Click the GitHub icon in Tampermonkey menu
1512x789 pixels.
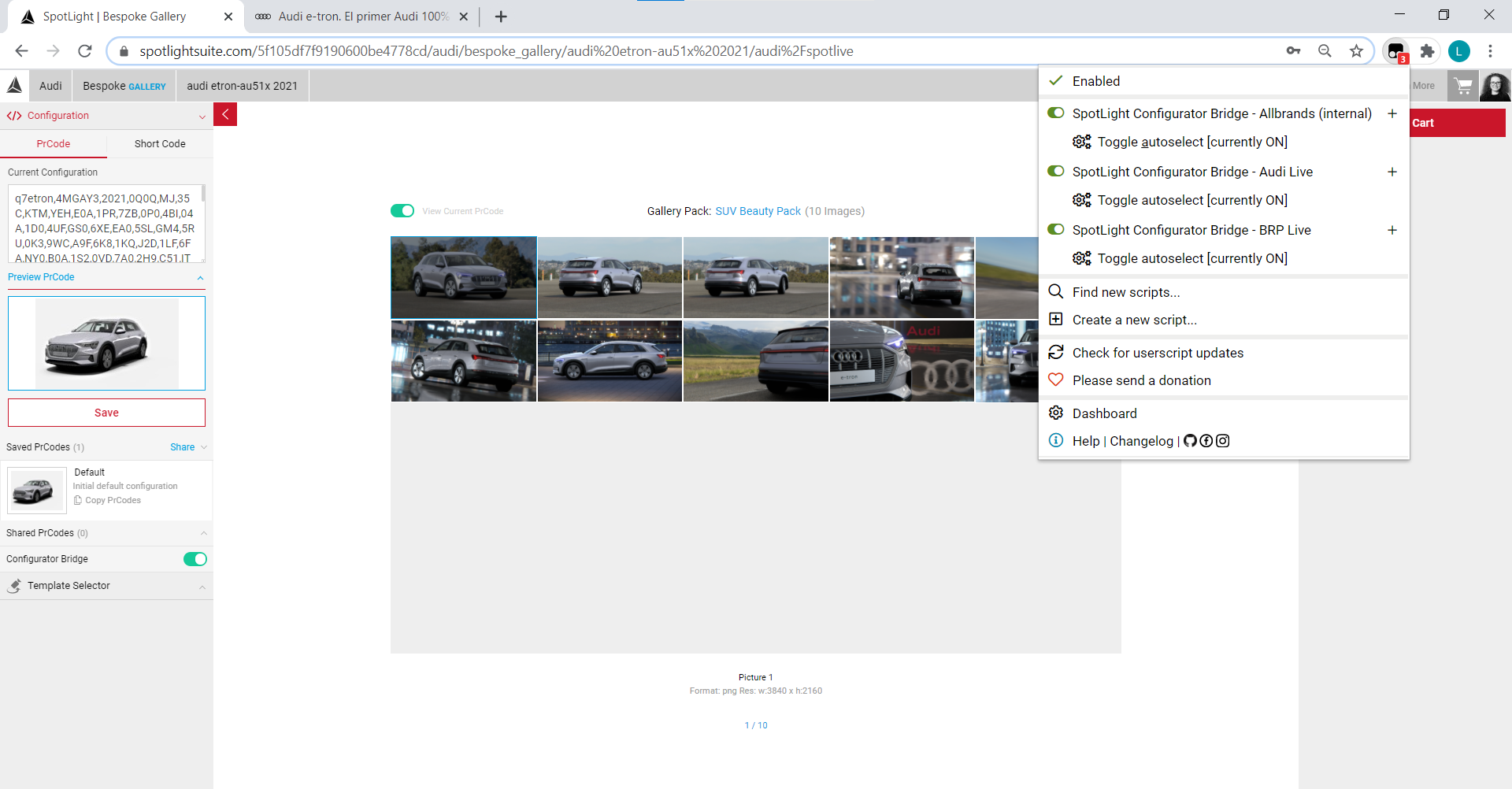coord(1190,441)
